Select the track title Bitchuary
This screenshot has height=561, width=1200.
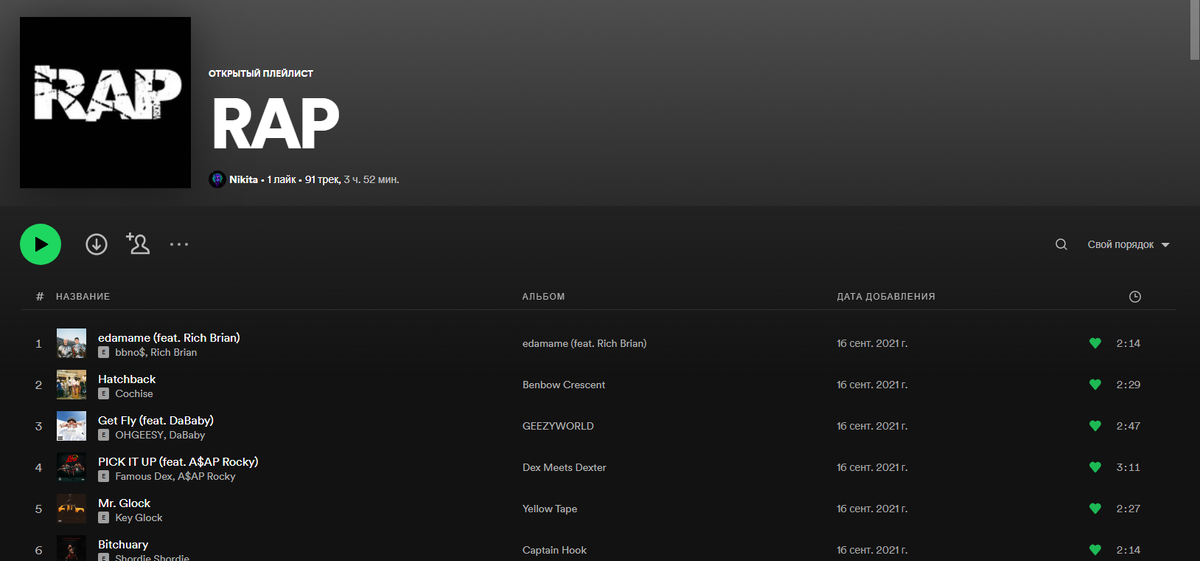[x=123, y=544]
